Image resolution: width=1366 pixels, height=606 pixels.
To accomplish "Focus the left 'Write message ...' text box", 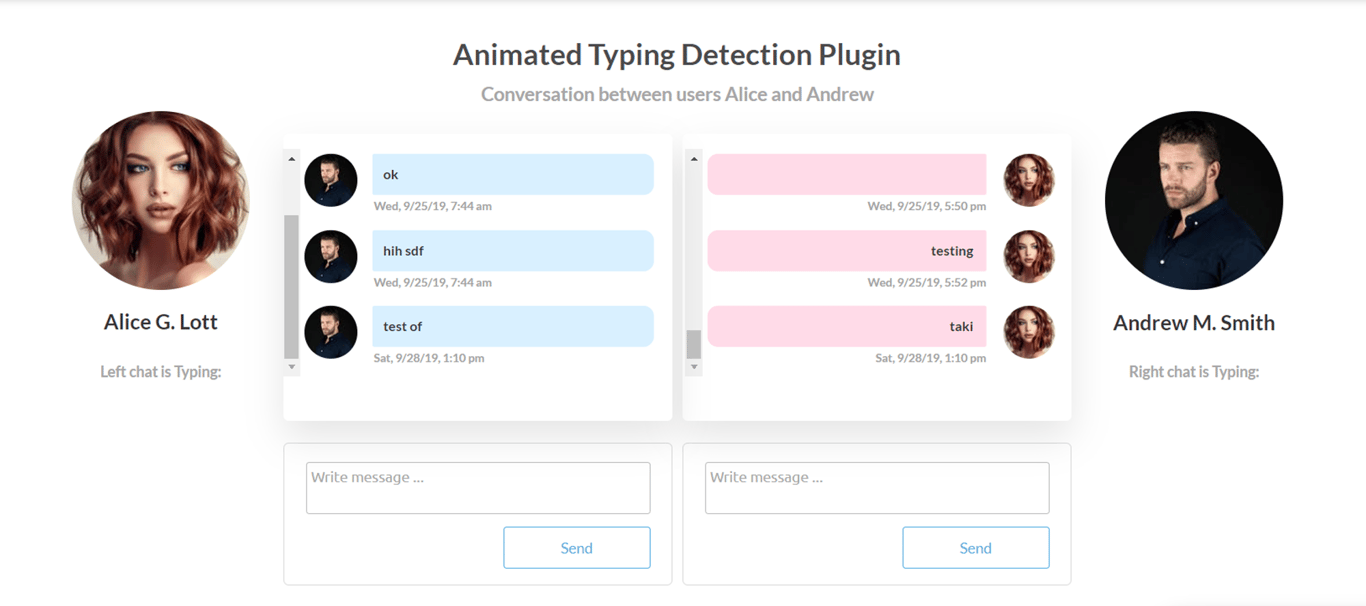I will (x=478, y=488).
